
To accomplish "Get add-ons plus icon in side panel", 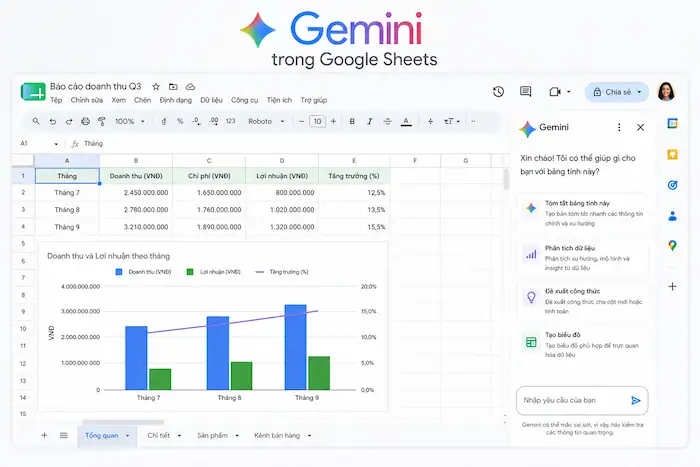I will coord(672,286).
